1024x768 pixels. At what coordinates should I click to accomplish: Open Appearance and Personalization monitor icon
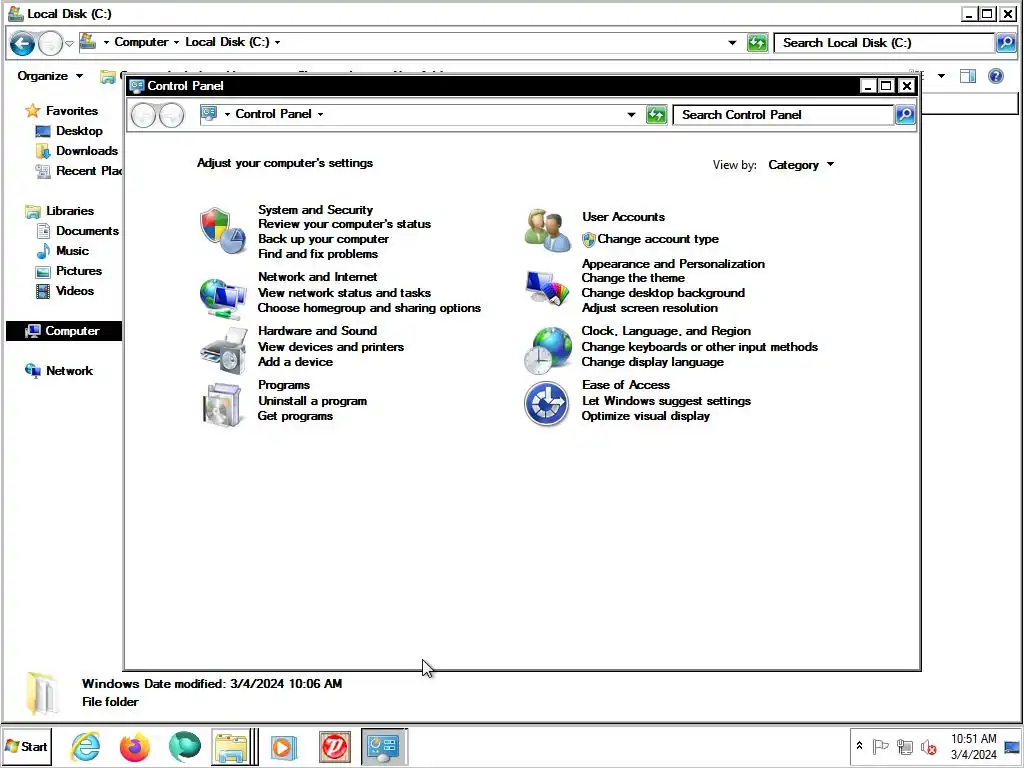coord(547,288)
